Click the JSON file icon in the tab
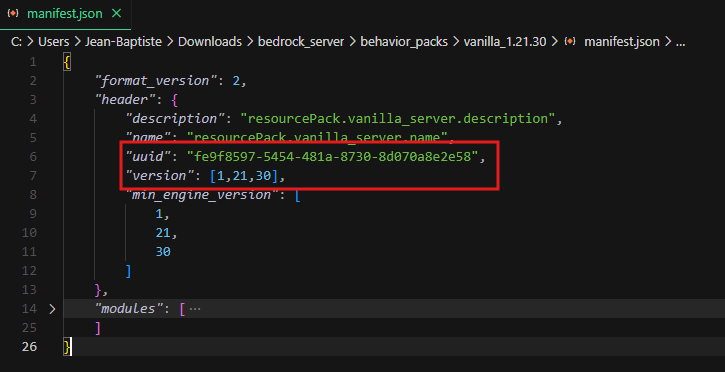The height and width of the screenshot is (372, 725). (x=13, y=14)
